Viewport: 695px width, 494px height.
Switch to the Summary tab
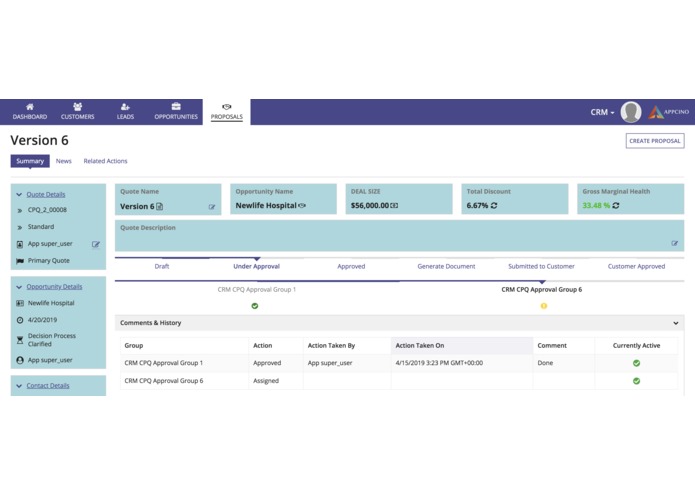(30, 161)
